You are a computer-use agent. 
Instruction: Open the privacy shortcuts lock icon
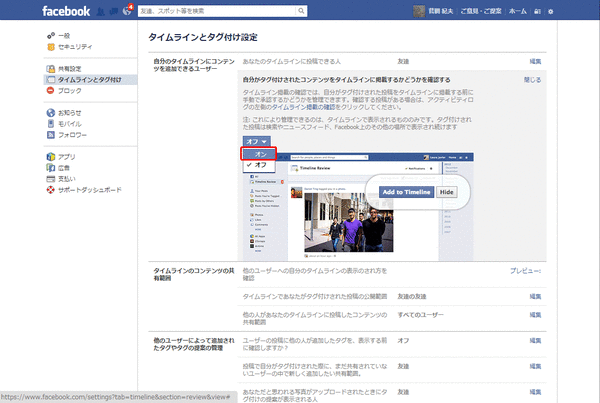(x=538, y=11)
